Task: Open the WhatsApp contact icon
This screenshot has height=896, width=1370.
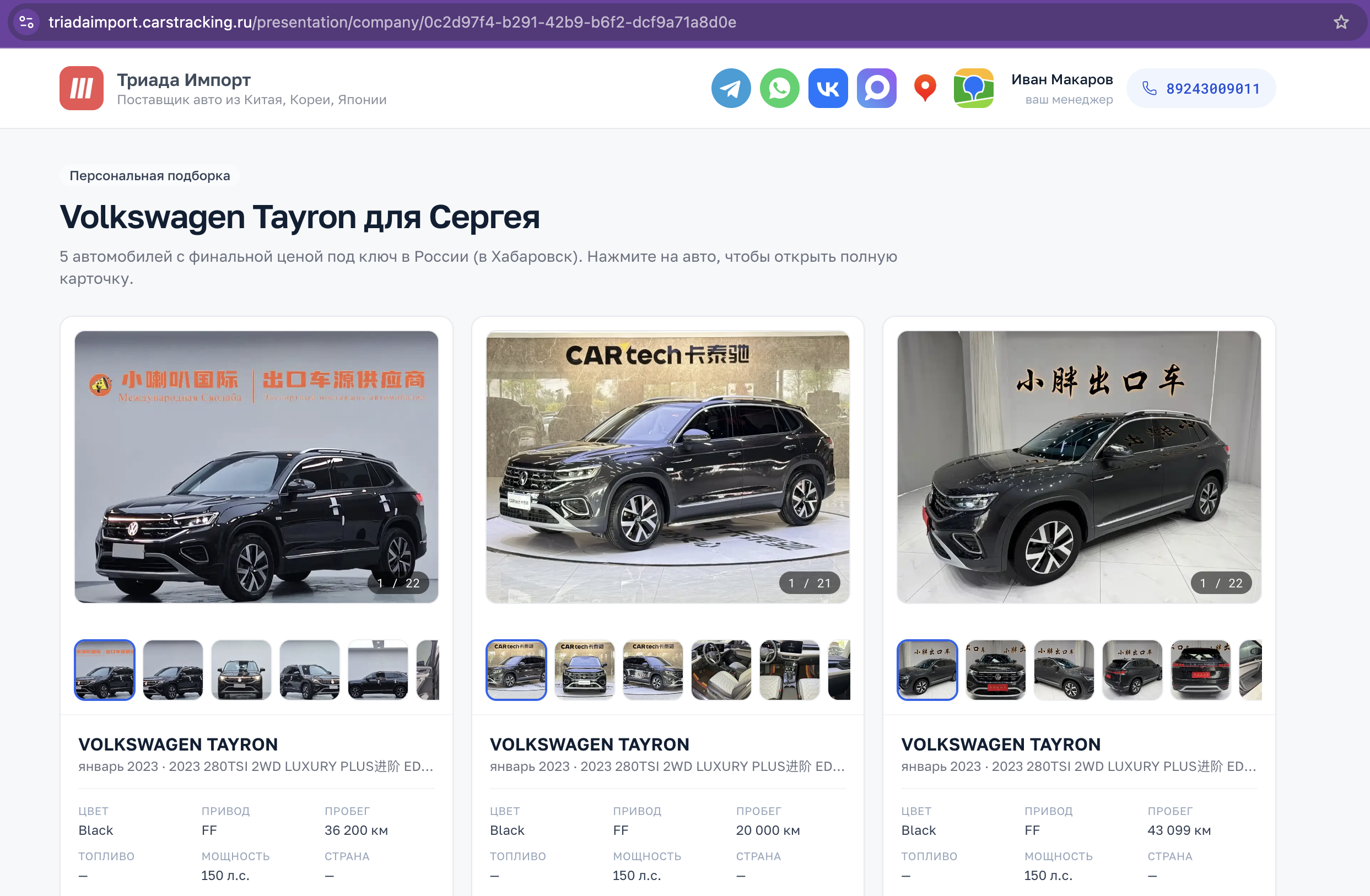Action: [779, 88]
